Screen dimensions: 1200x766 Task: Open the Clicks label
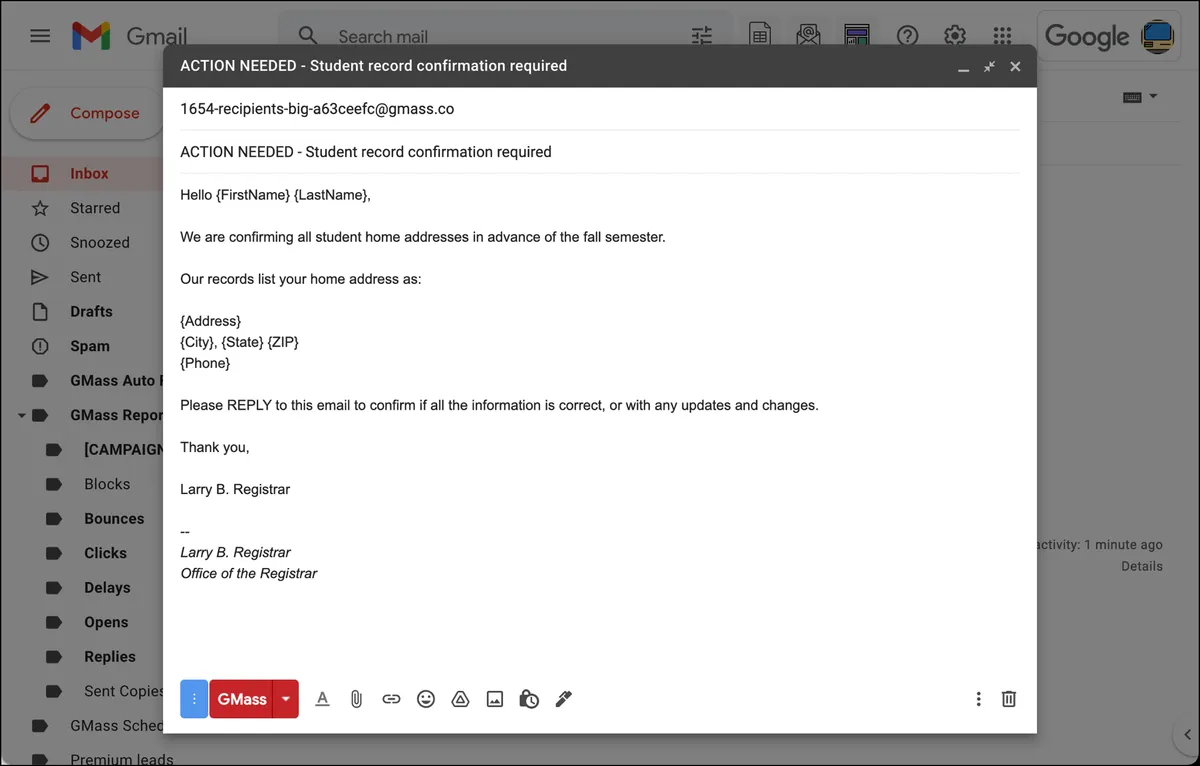pos(105,553)
